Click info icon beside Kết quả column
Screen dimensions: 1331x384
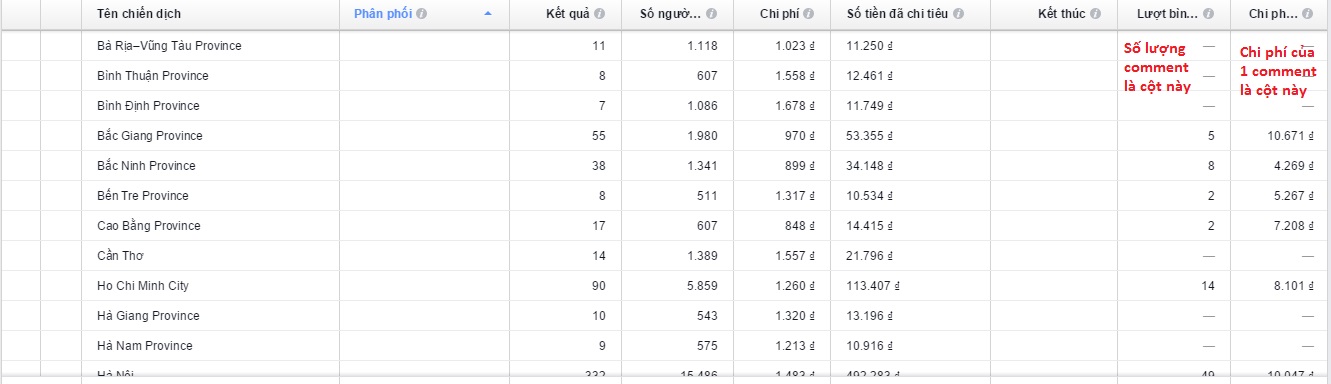click(599, 14)
